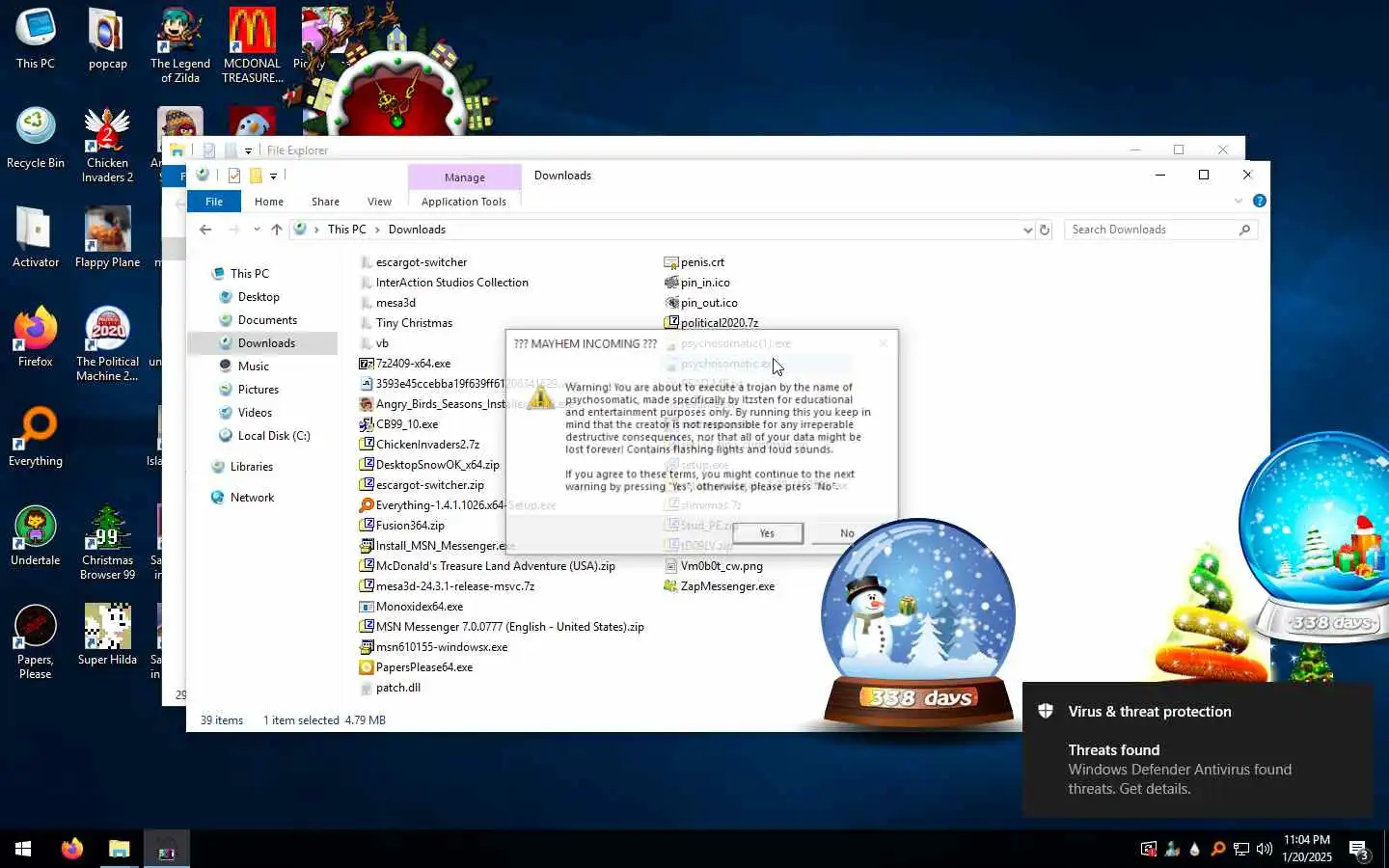Select Documents in the navigation pane
Image resolution: width=1389 pixels, height=868 pixels.
tap(267, 320)
